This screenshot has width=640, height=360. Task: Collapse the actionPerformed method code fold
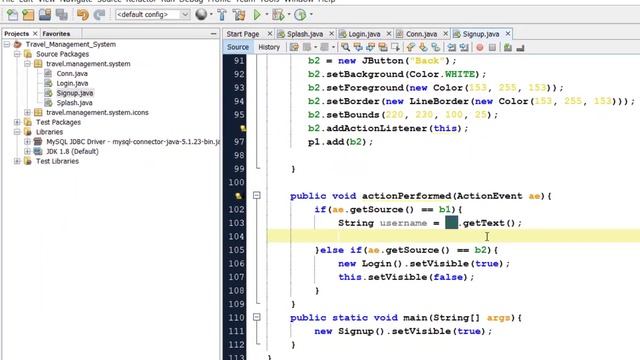tap(256, 196)
